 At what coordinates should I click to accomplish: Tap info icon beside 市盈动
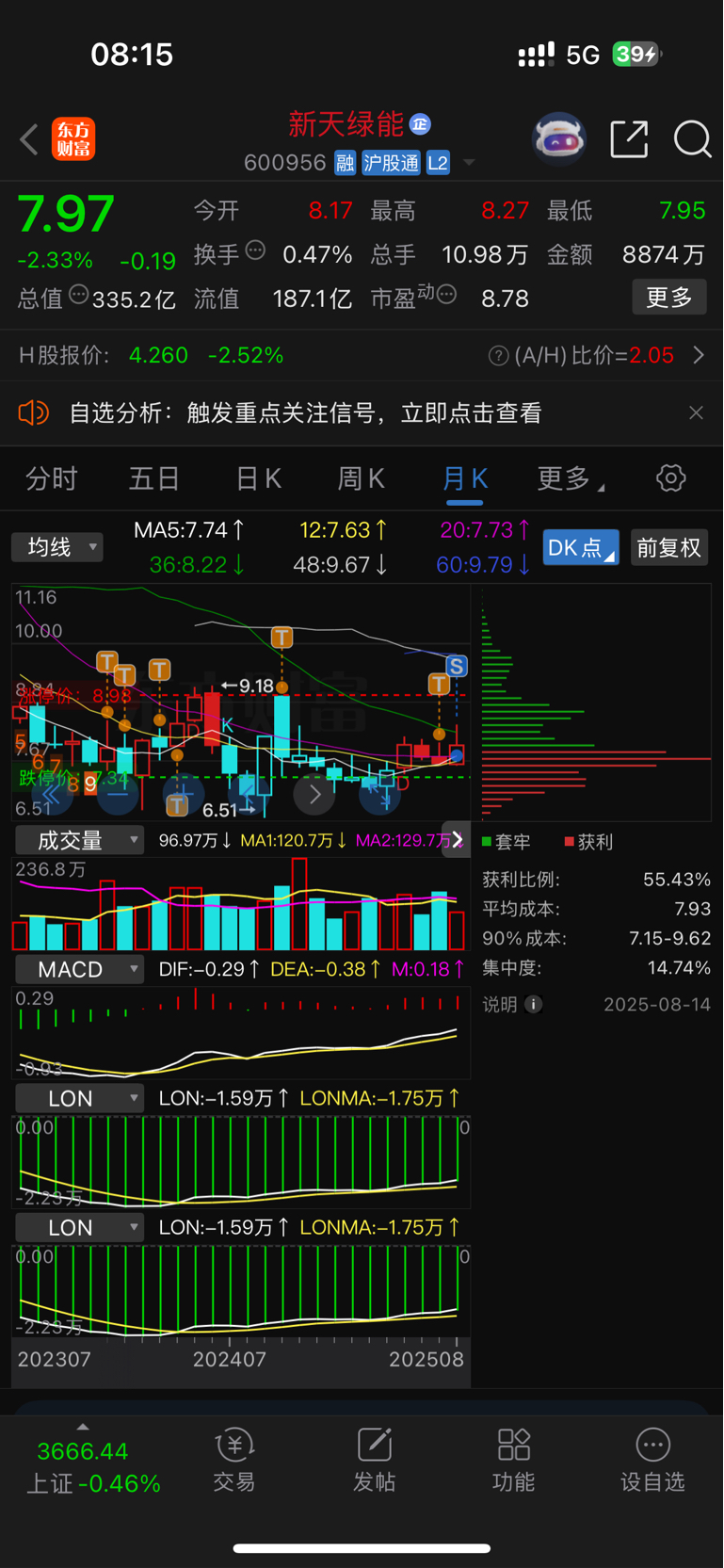[x=446, y=295]
